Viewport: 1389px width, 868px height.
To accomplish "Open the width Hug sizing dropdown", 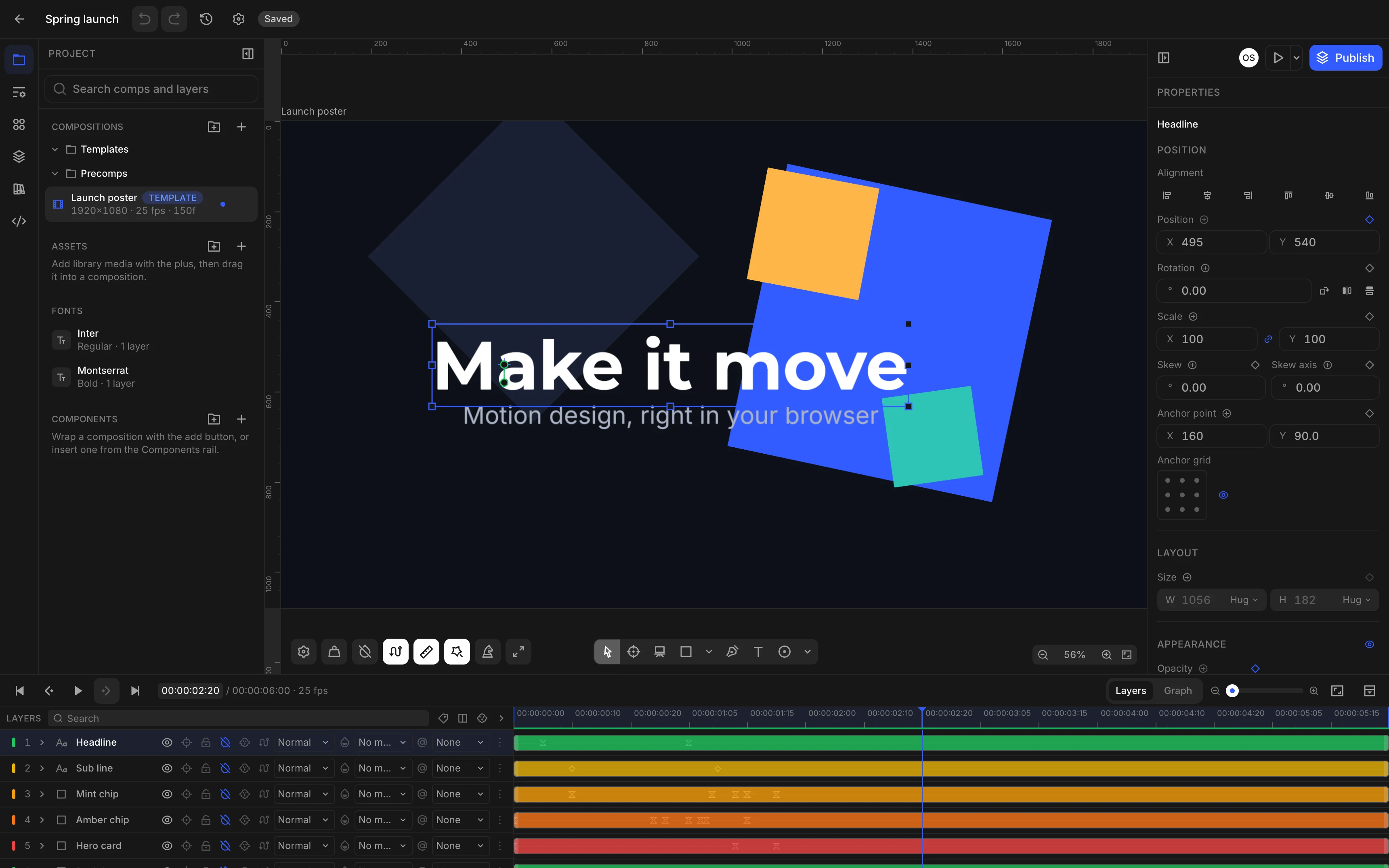I will click(1244, 600).
